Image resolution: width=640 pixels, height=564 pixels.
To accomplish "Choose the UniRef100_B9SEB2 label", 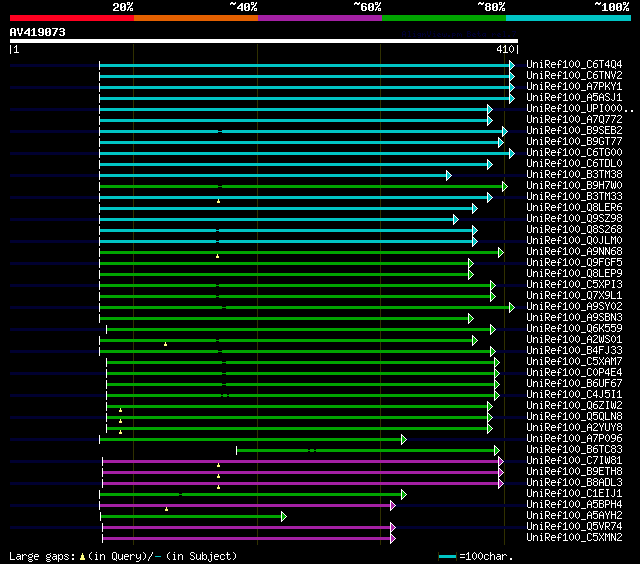I will click(x=574, y=131).
